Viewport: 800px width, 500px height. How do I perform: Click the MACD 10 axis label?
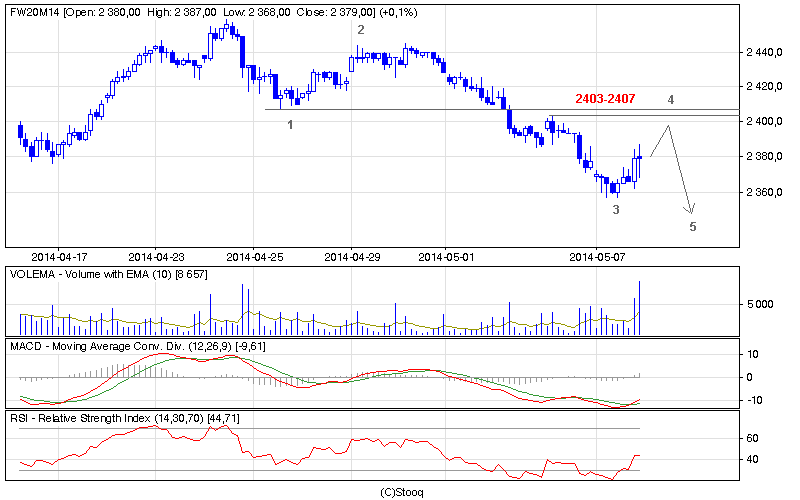coord(753,354)
